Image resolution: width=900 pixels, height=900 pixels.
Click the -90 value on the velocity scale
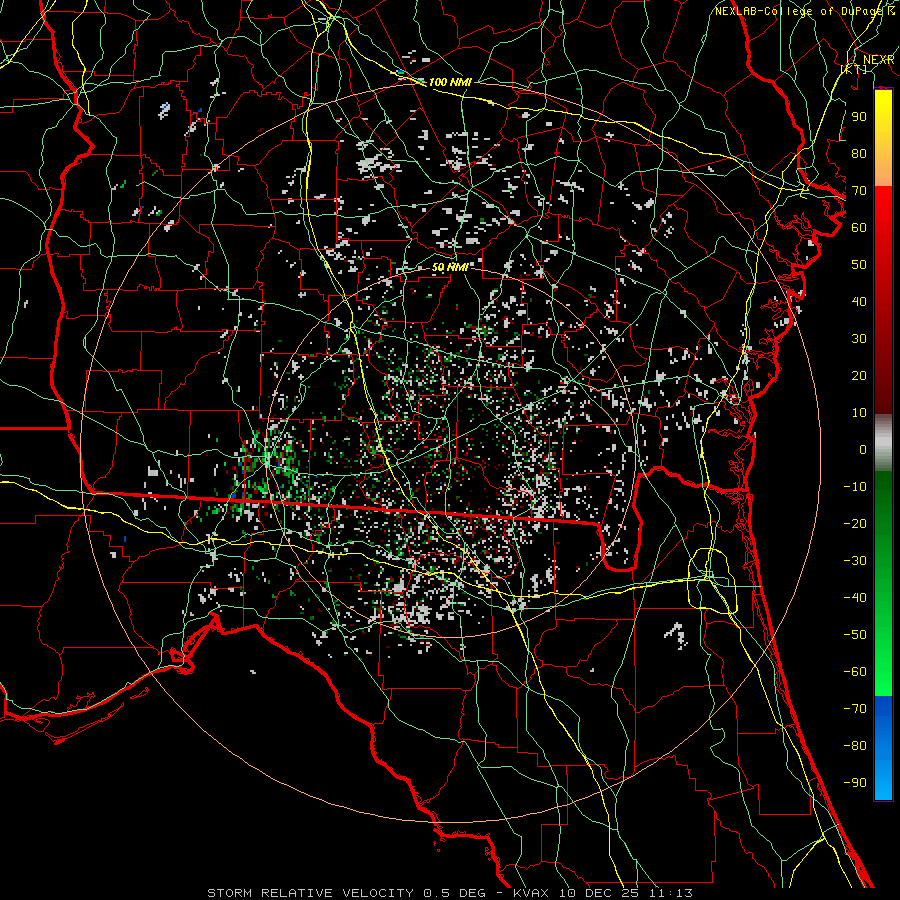pyautogui.click(x=855, y=783)
